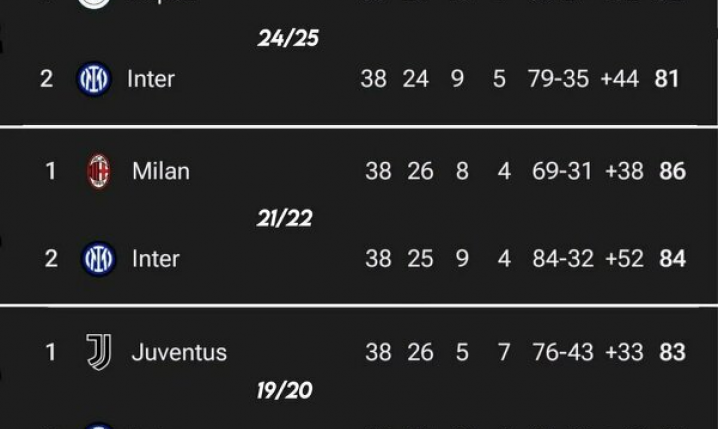Click Milan's 86 points total
This screenshot has width=718, height=429.
pos(672,172)
